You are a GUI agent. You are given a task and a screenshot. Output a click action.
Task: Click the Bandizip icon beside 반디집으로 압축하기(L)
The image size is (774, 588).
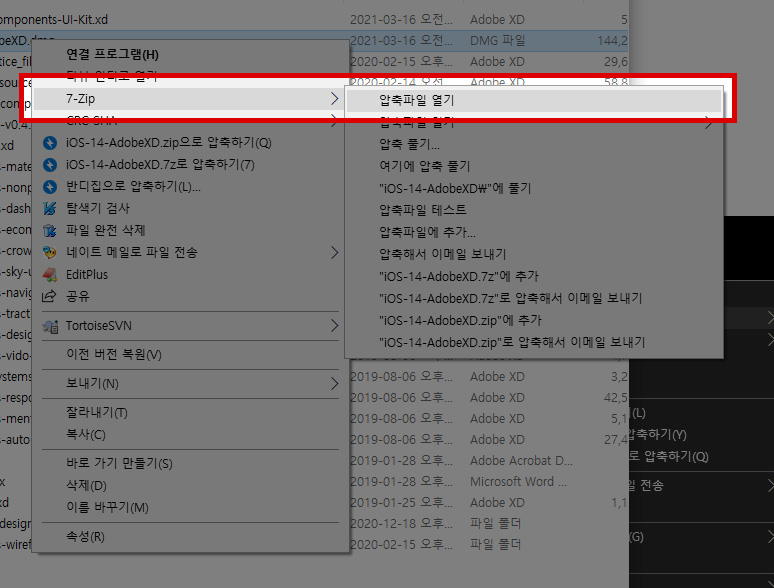(x=50, y=187)
